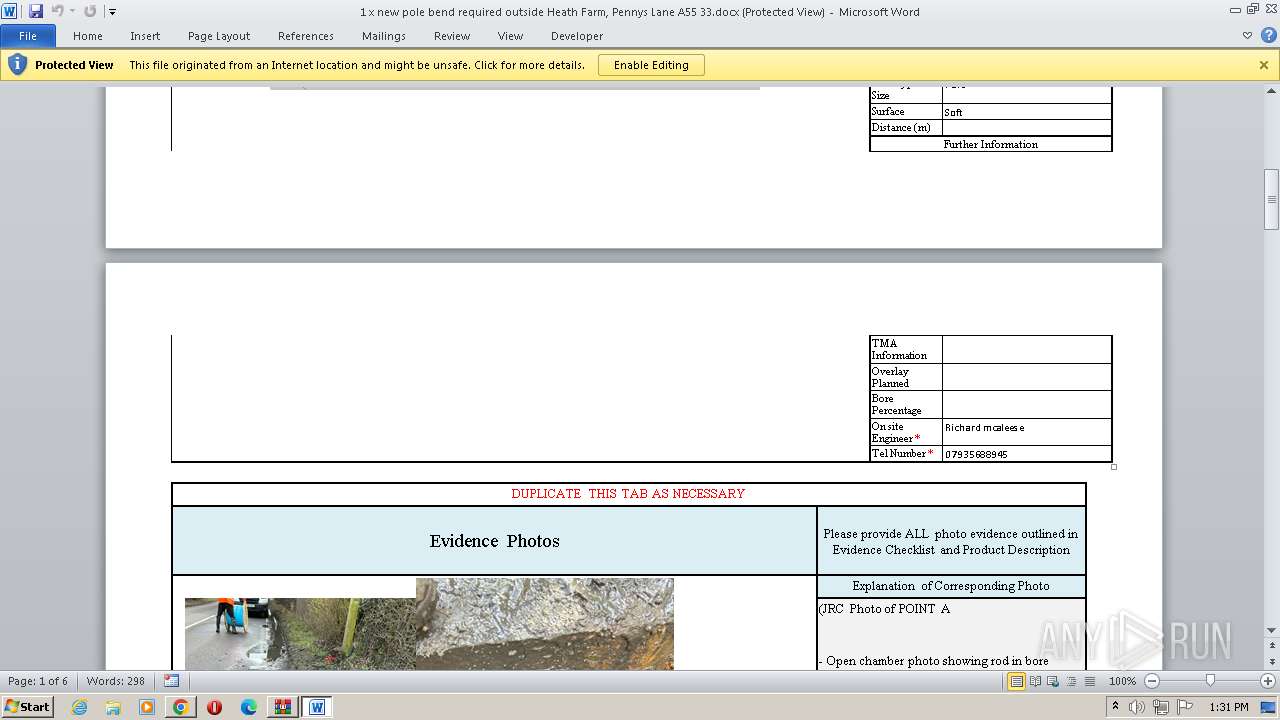Click Words: 298 count in status bar

[x=116, y=681]
